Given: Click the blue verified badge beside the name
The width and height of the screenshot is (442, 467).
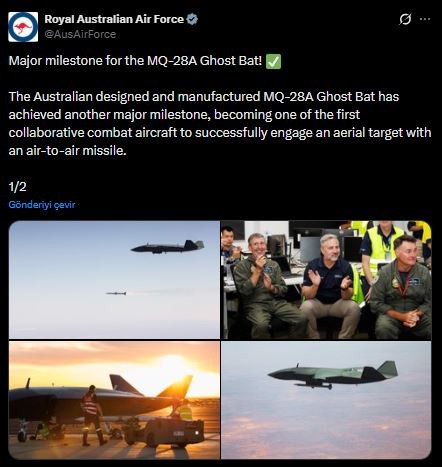Looking at the screenshot, I should [x=192, y=19].
